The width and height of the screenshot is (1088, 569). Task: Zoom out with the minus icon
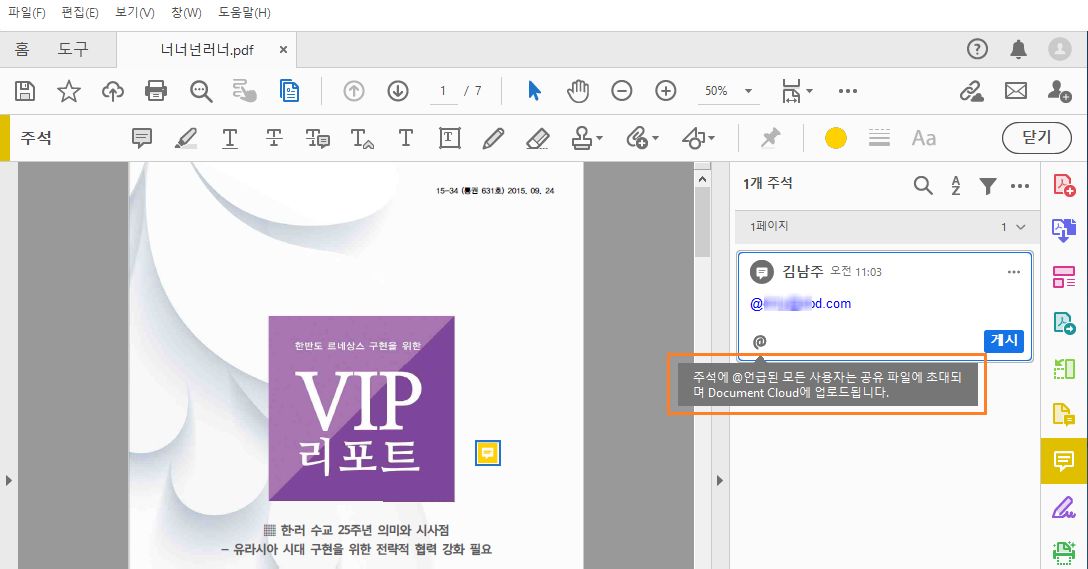pyautogui.click(x=622, y=91)
